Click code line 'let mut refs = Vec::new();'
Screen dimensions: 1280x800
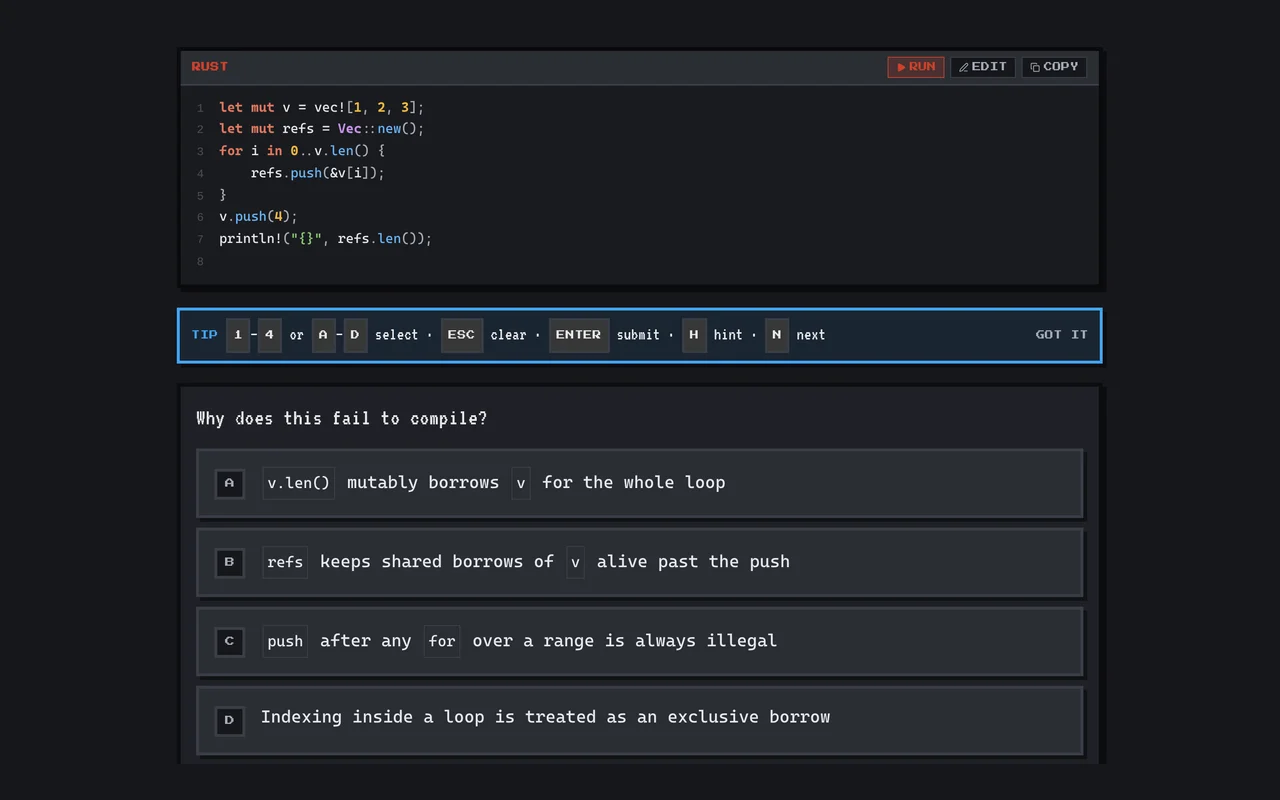[x=322, y=129]
